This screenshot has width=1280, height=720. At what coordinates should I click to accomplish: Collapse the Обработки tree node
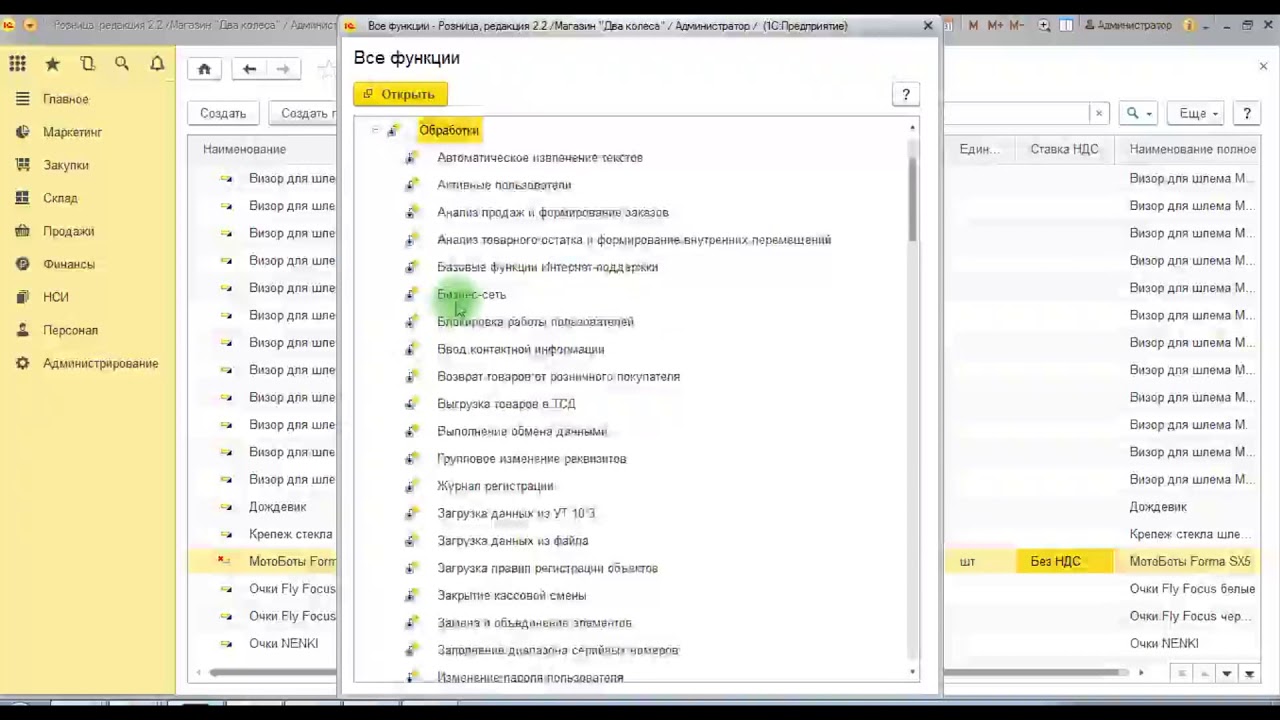tap(375, 130)
